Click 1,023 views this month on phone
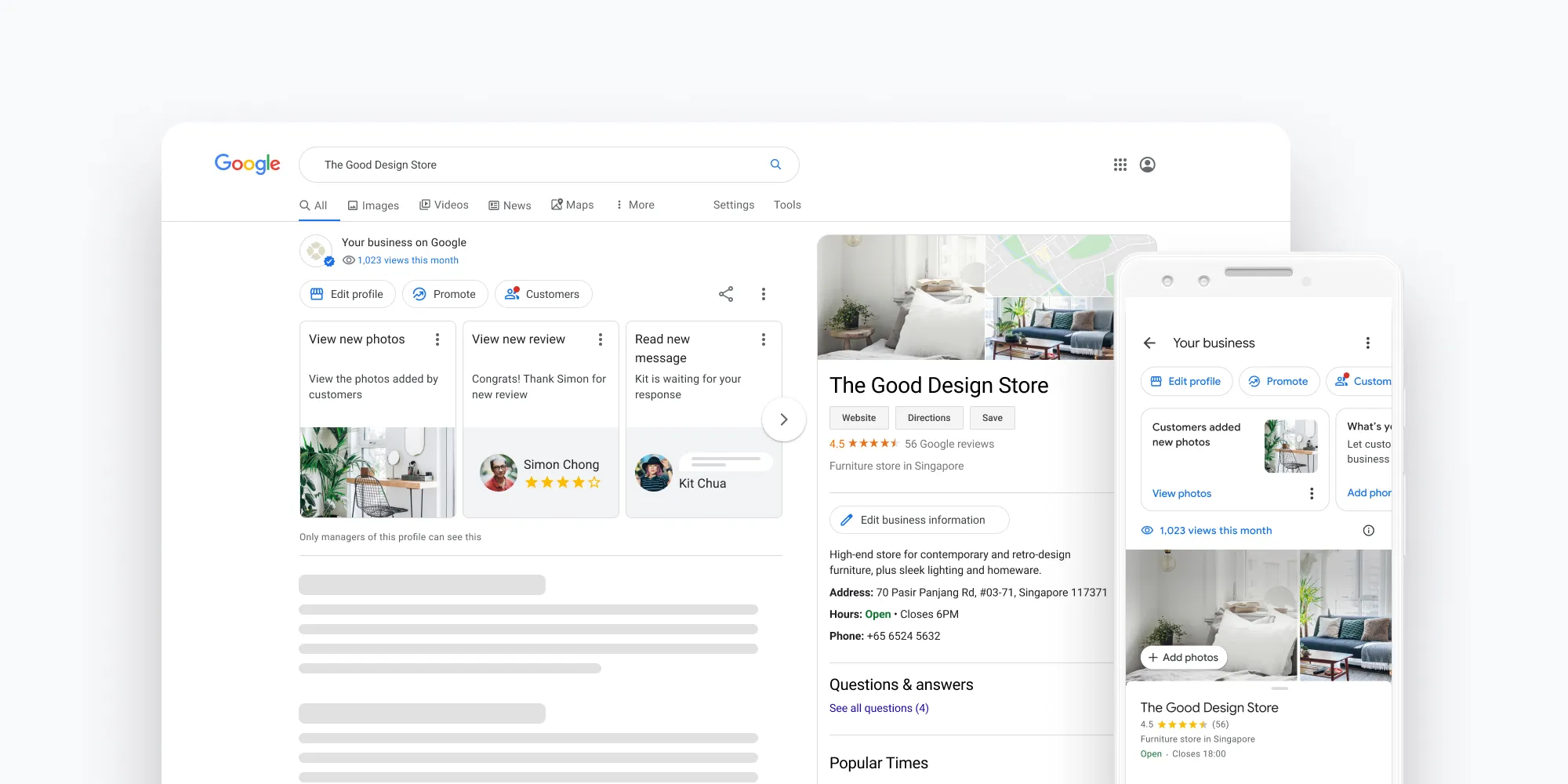The height and width of the screenshot is (784, 1568). 1215,531
